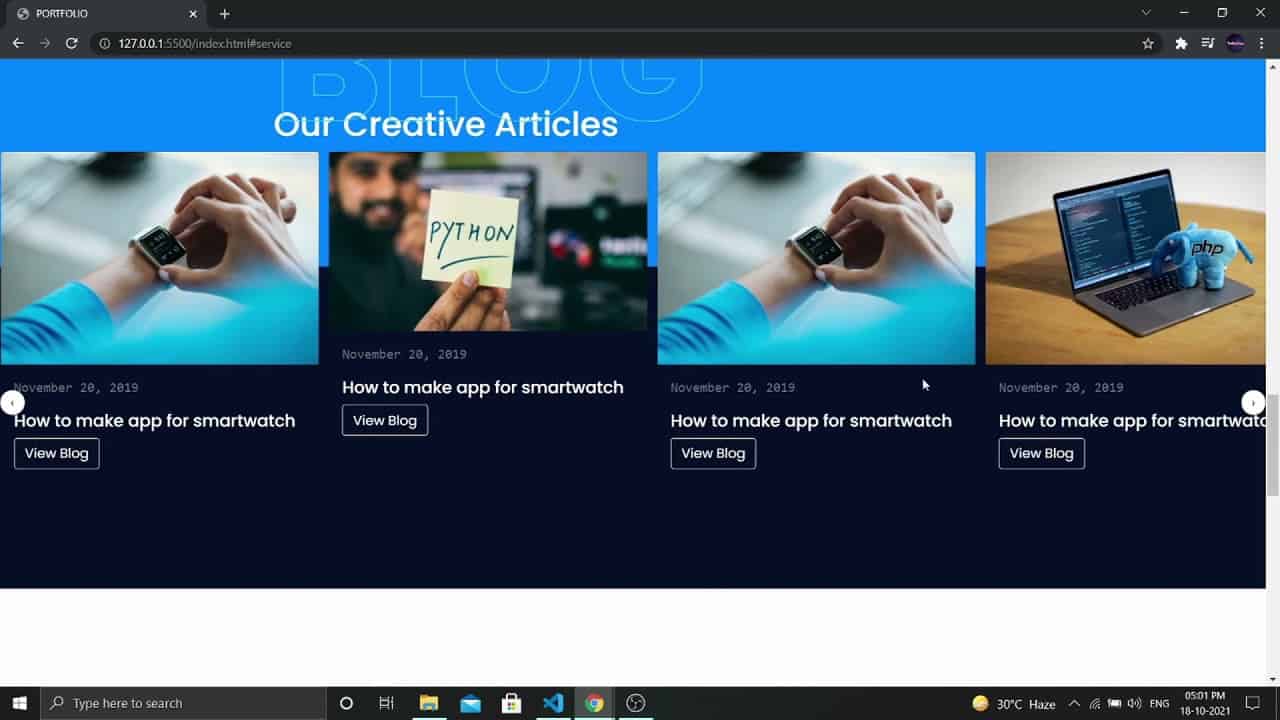1280x720 pixels.
Task: Click the date under the Python image
Action: (404, 354)
